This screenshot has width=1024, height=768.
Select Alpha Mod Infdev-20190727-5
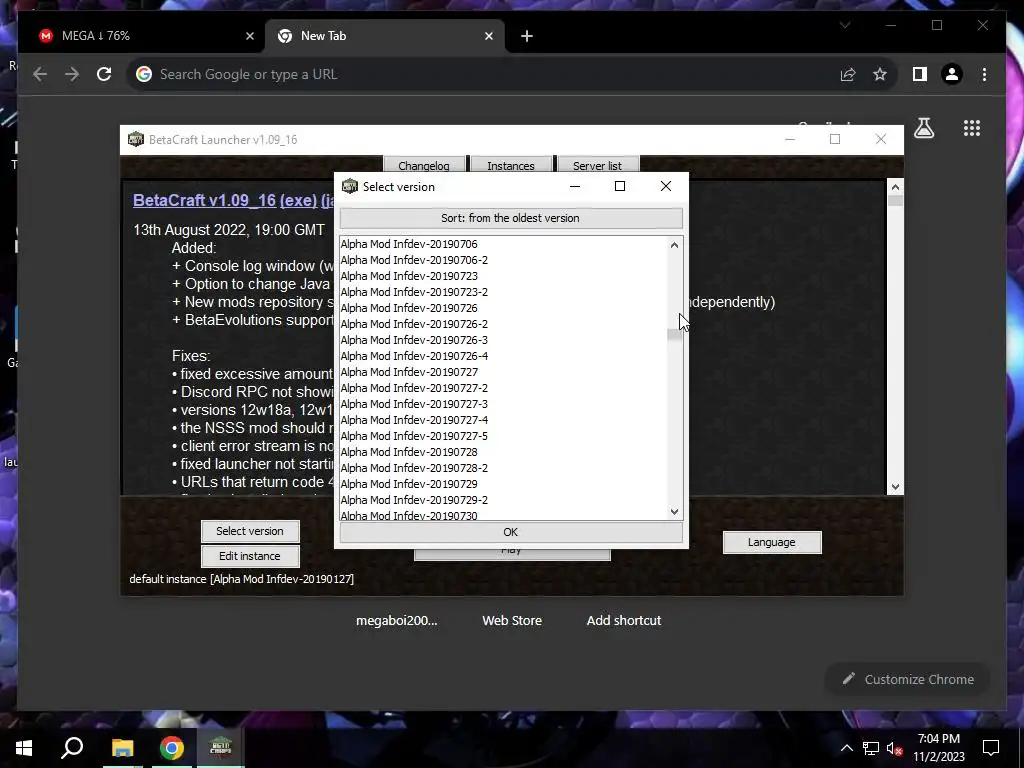pyautogui.click(x=503, y=436)
